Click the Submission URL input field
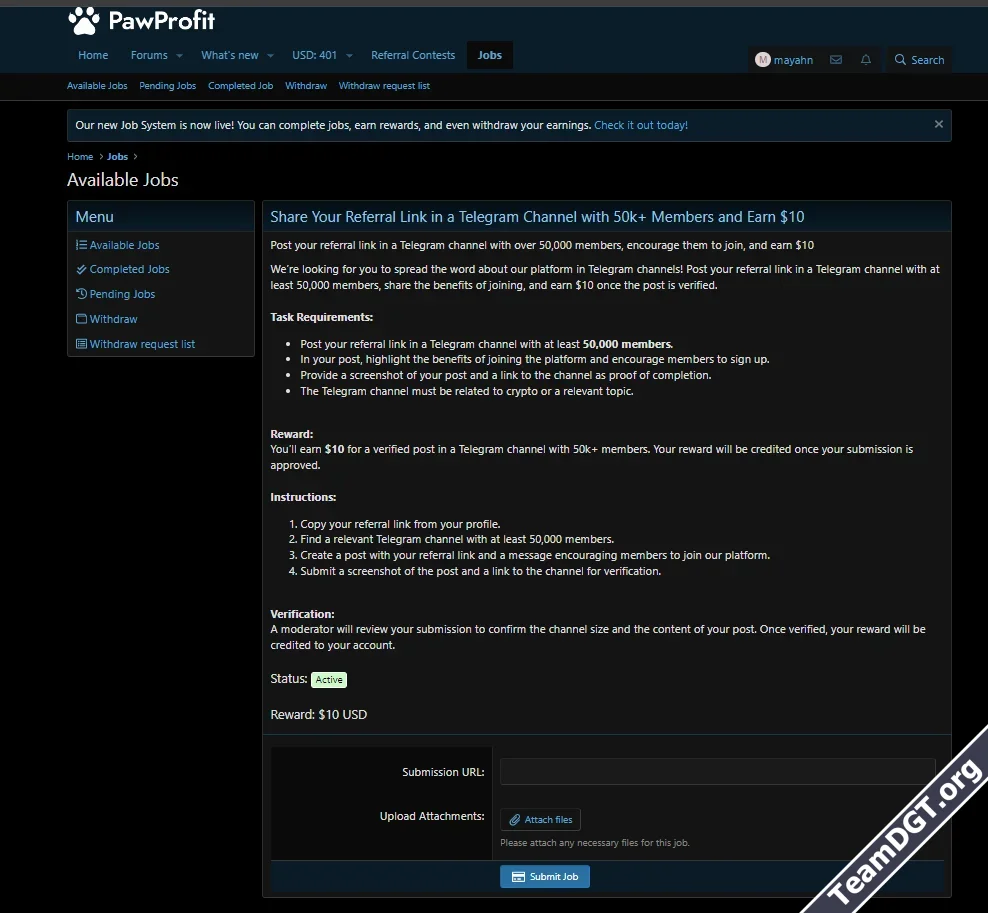This screenshot has width=988, height=913. coord(717,772)
